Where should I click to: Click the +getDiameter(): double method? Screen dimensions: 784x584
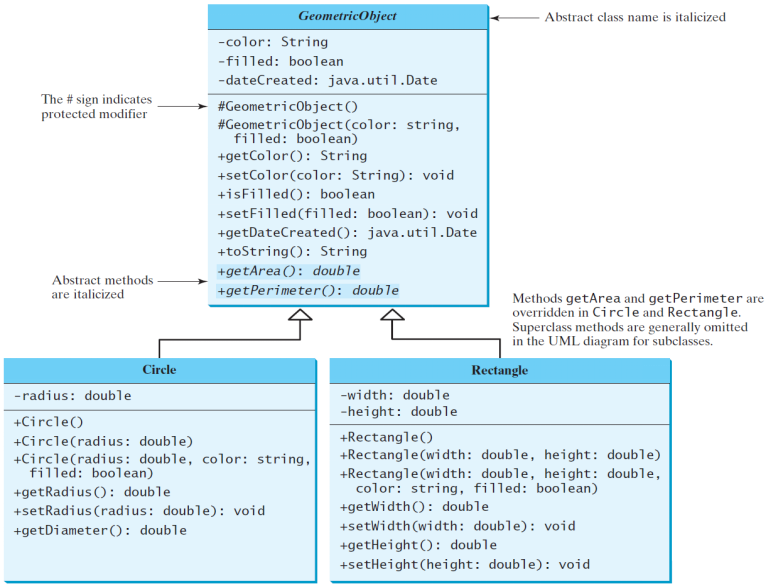(100, 530)
